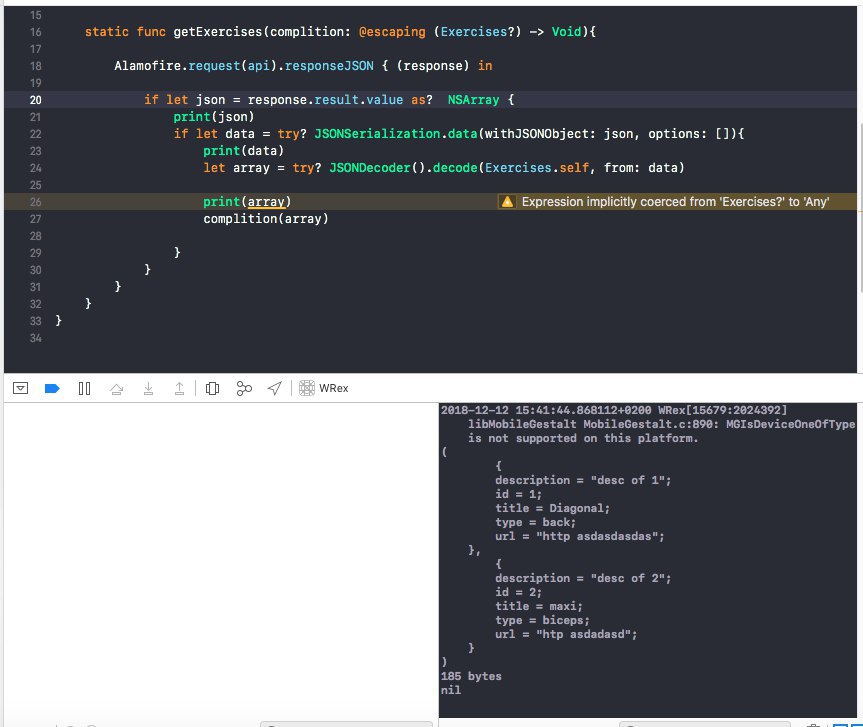Open the 'Expression implicitly coerced' warning message
The width and height of the screenshot is (863, 727).
point(675,202)
